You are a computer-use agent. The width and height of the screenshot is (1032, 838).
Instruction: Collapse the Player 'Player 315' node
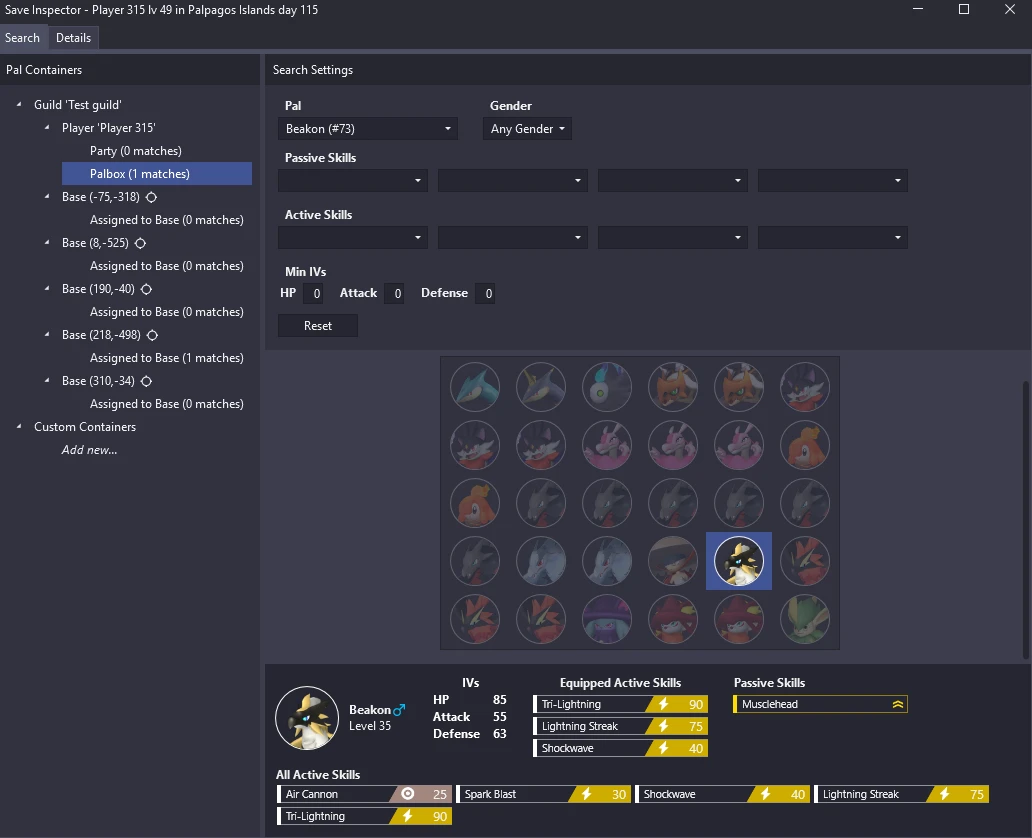(47, 127)
